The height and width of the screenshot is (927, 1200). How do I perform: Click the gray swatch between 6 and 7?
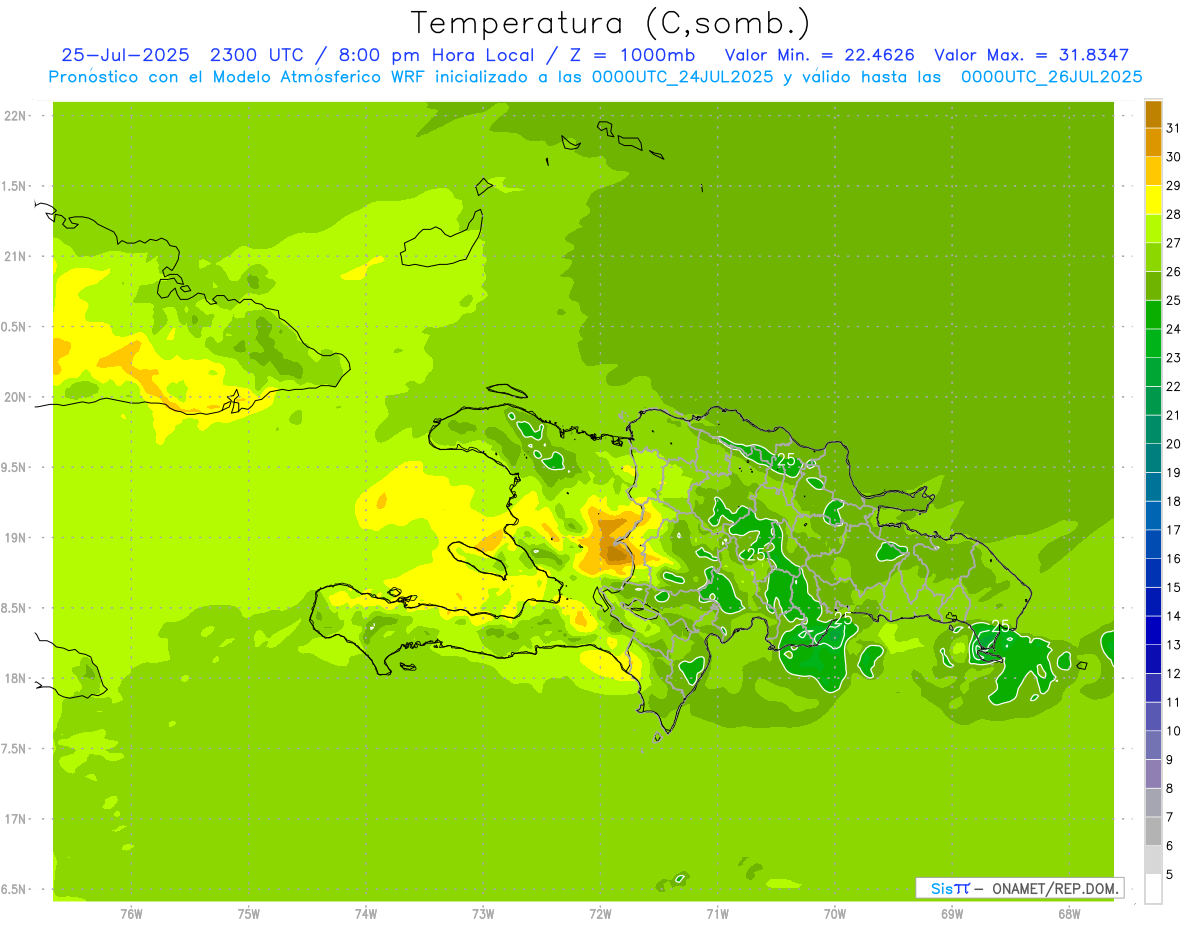click(1153, 832)
